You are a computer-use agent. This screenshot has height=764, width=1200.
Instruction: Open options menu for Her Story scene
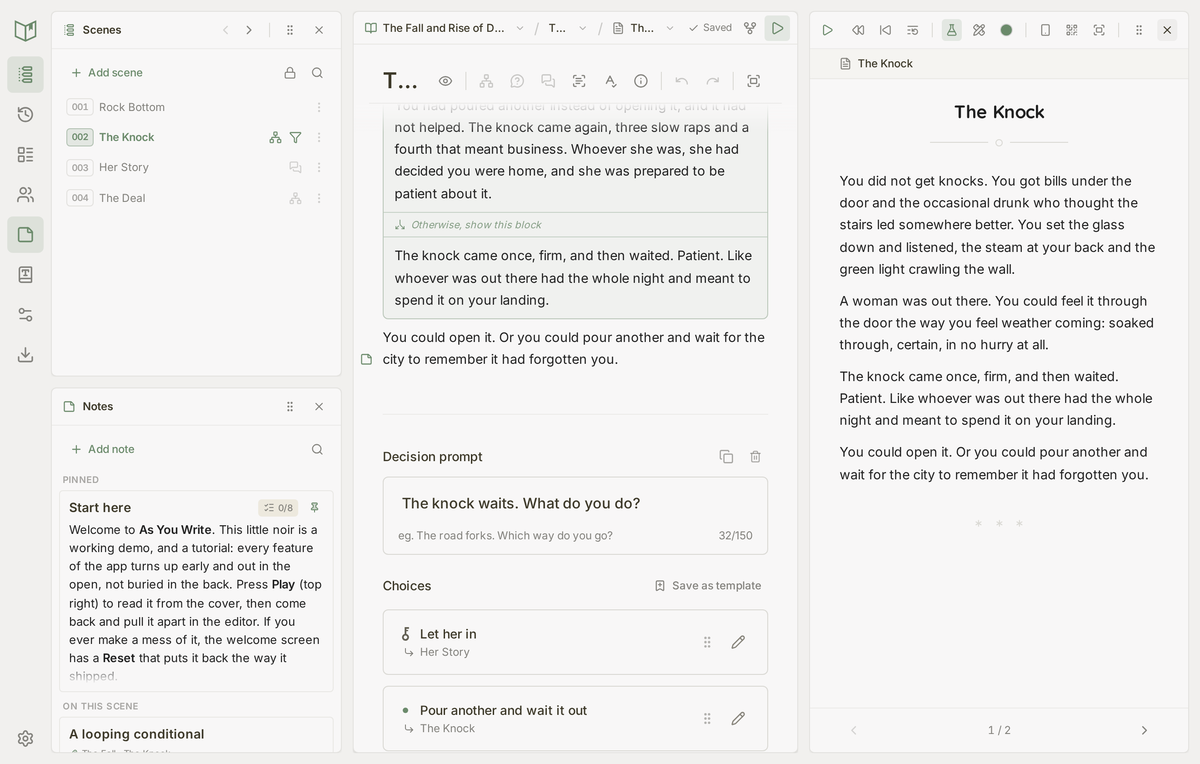coord(319,167)
